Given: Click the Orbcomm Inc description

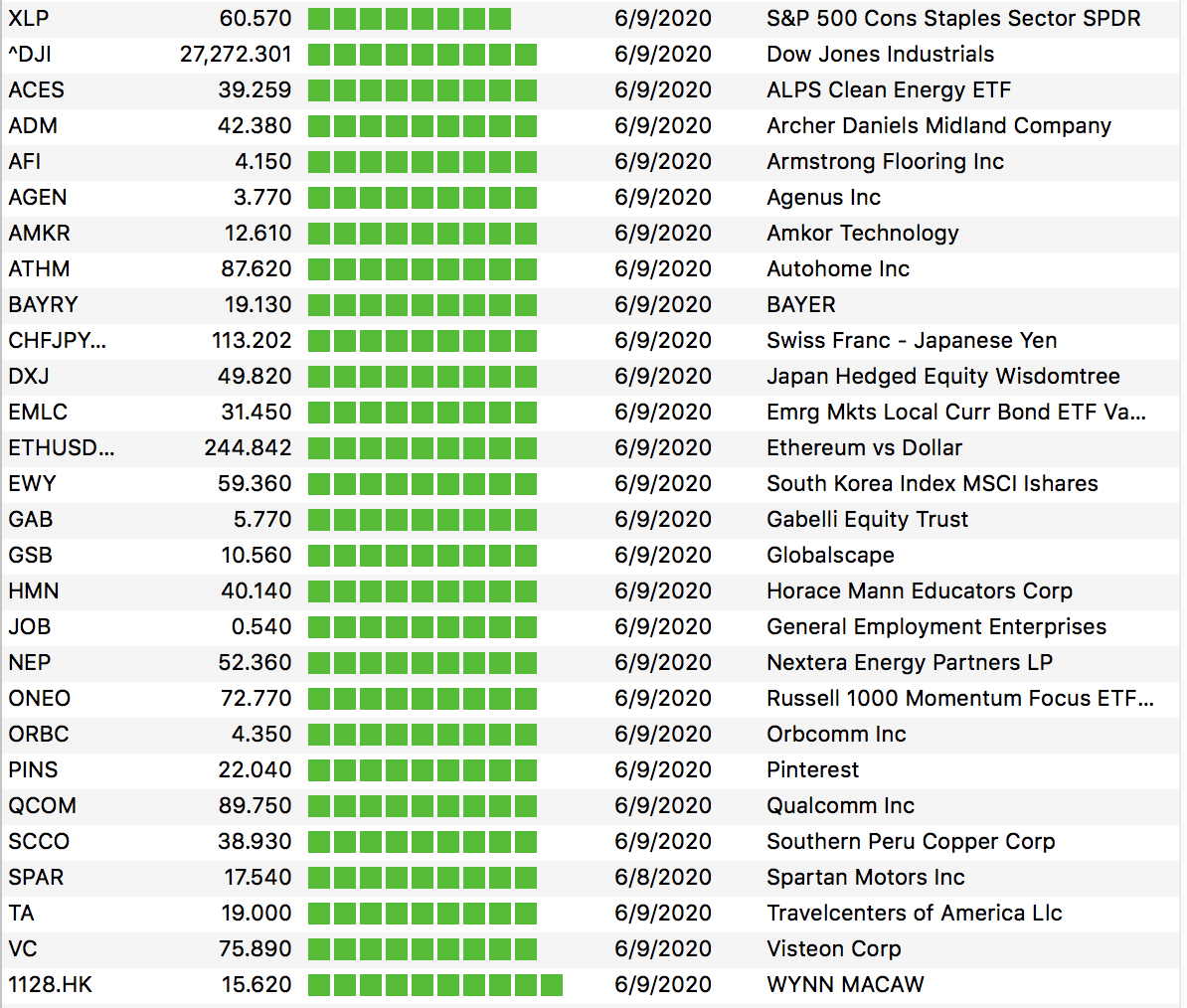Looking at the screenshot, I should 836,734.
